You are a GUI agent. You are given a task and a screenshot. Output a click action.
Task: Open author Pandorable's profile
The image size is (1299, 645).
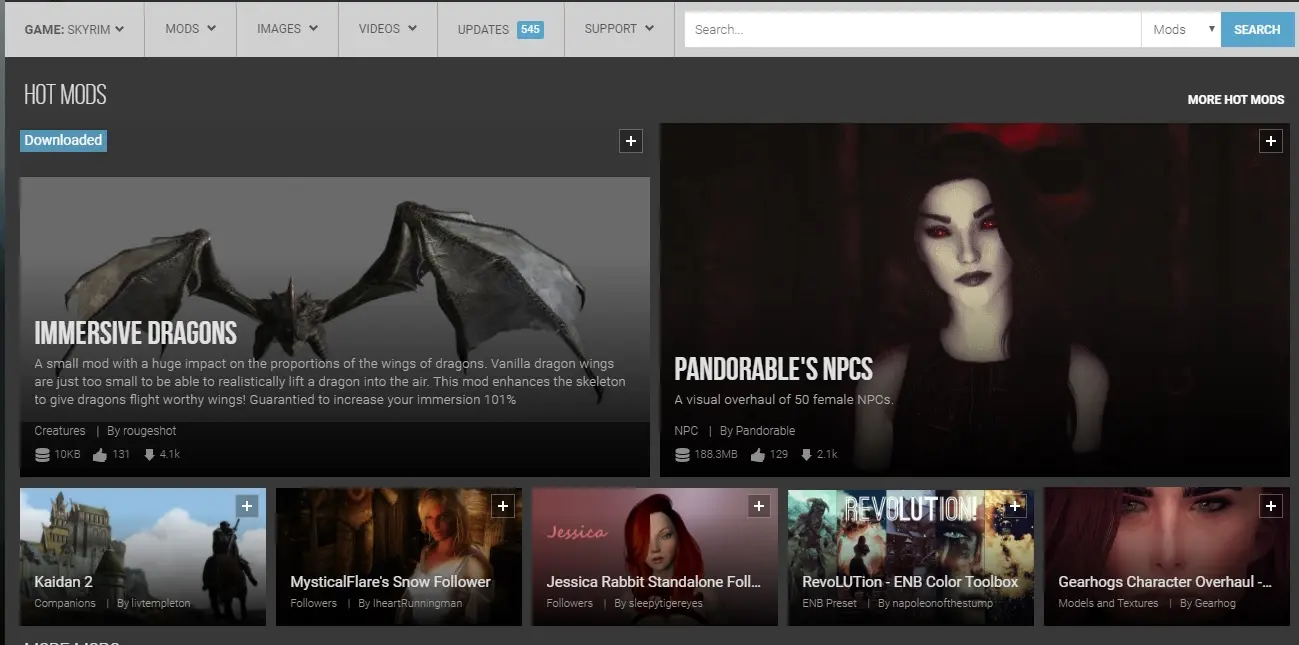pyautogui.click(x=765, y=431)
